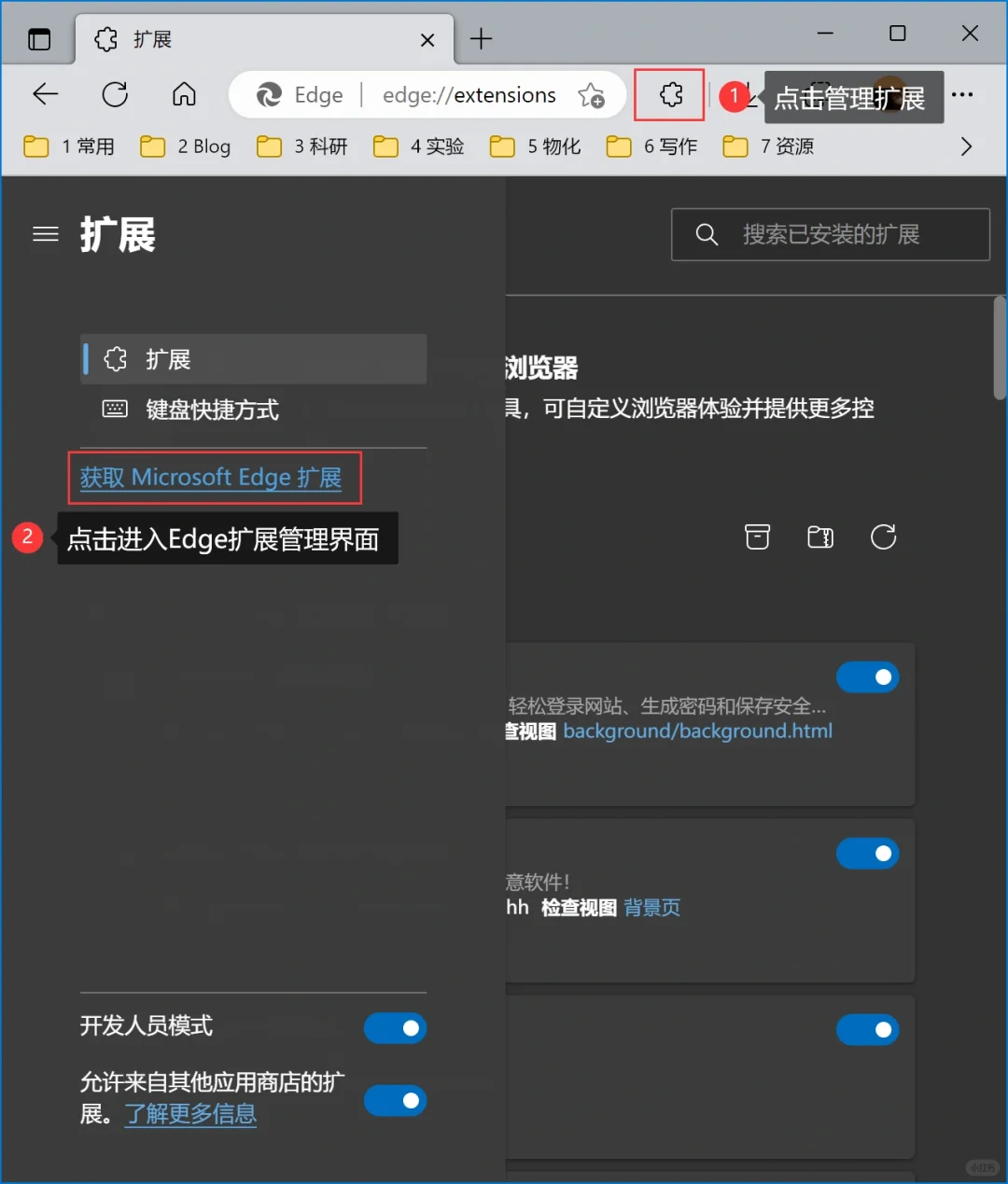
Task: Open the hamburger menu in extensions page
Action: pos(45,234)
